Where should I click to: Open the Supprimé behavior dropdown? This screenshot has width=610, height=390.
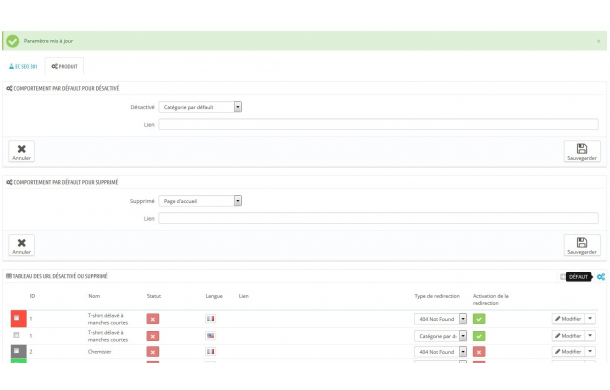pyautogui.click(x=200, y=201)
